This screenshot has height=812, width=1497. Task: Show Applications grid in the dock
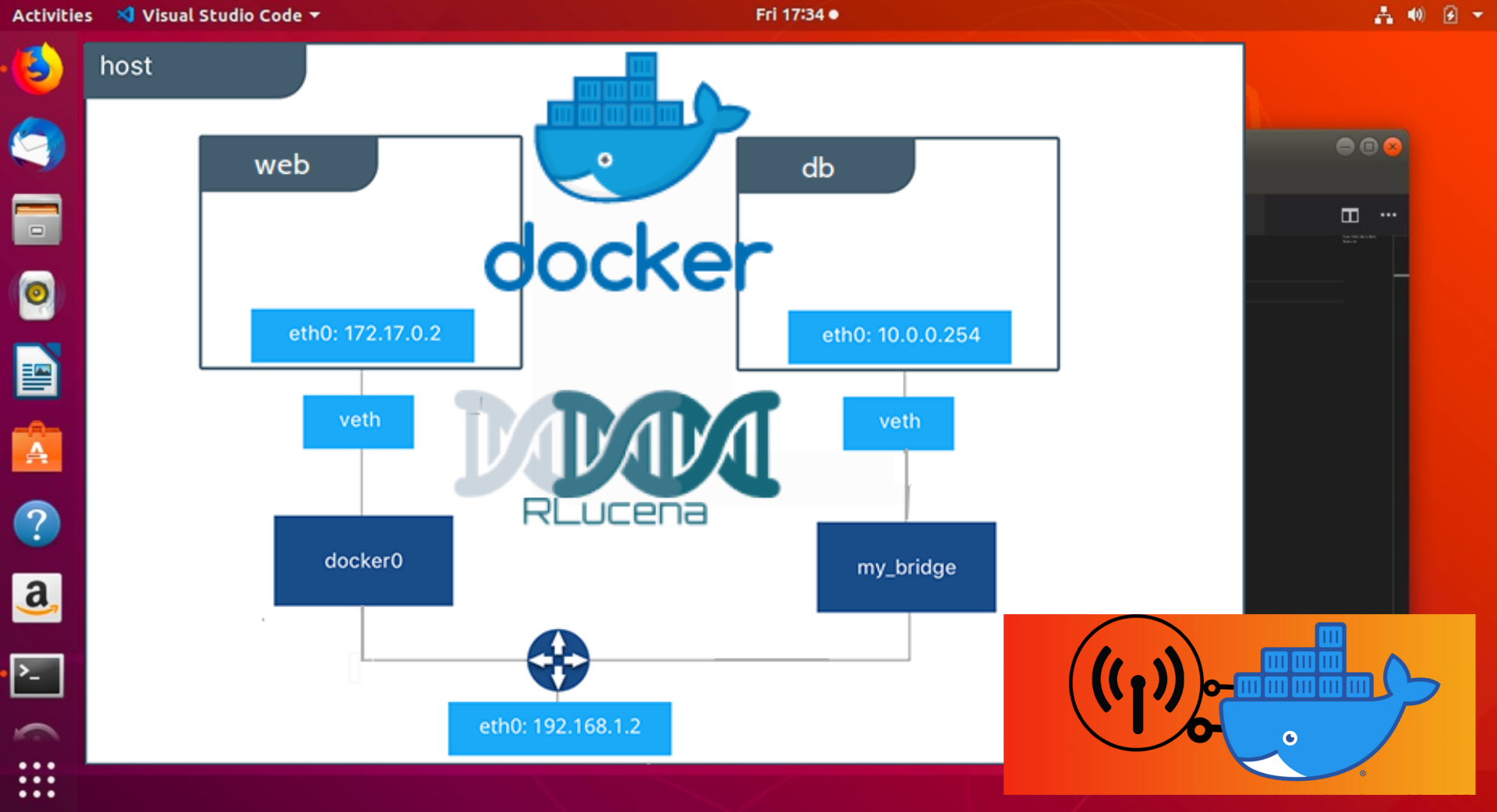[x=37, y=779]
